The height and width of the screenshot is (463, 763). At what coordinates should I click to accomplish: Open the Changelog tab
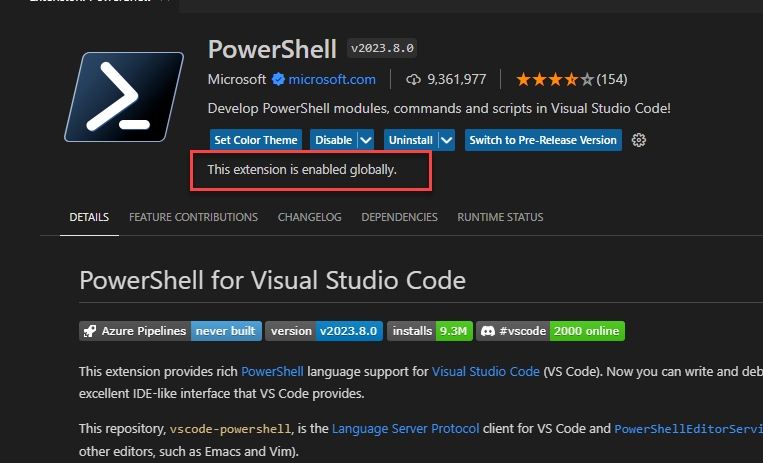(x=309, y=217)
